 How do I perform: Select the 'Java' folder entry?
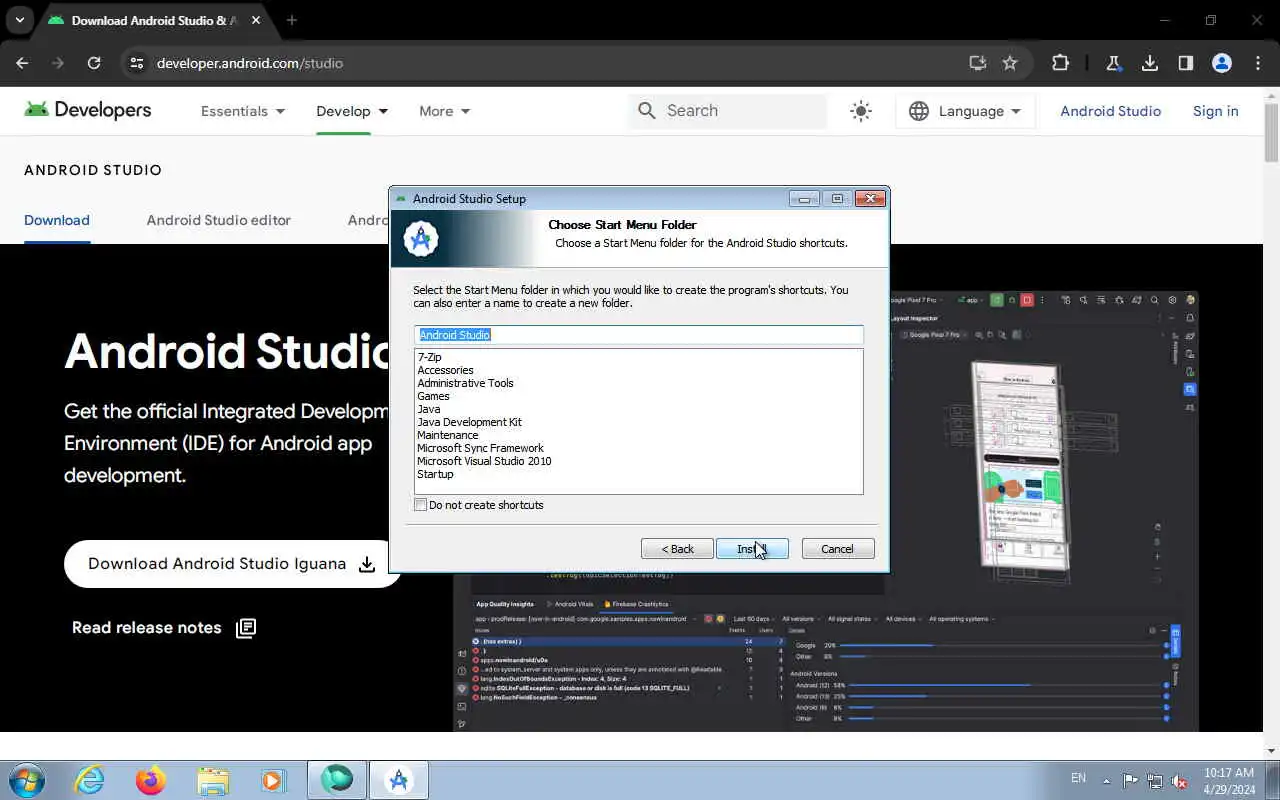428,409
